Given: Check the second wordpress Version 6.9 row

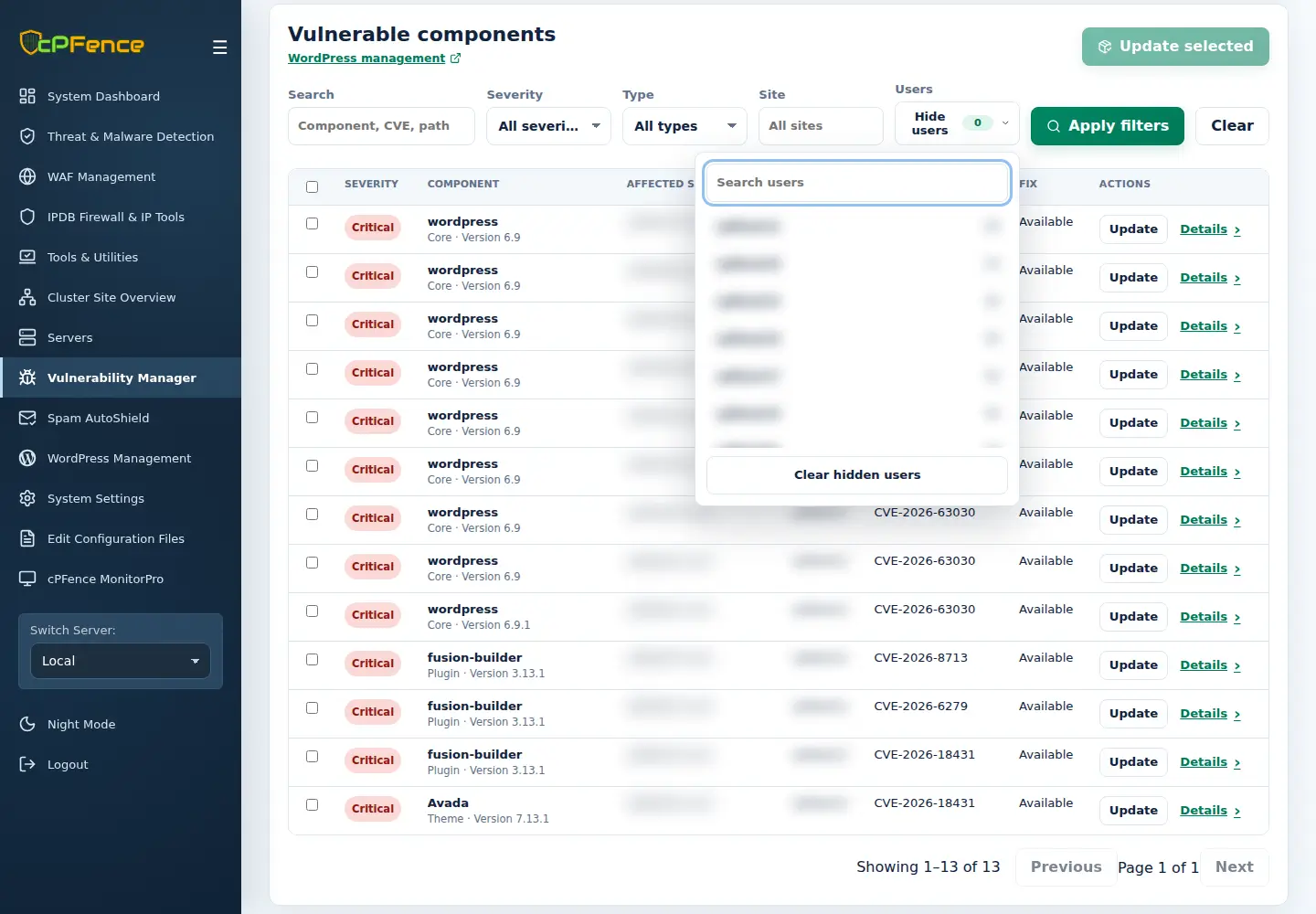Looking at the screenshot, I should coord(312,271).
